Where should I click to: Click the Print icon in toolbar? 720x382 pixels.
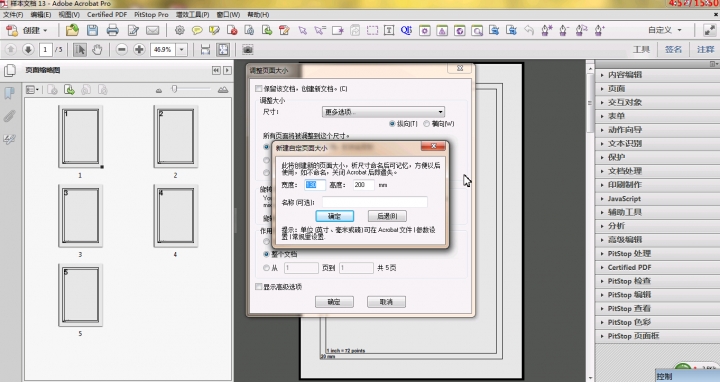[x=112, y=30]
